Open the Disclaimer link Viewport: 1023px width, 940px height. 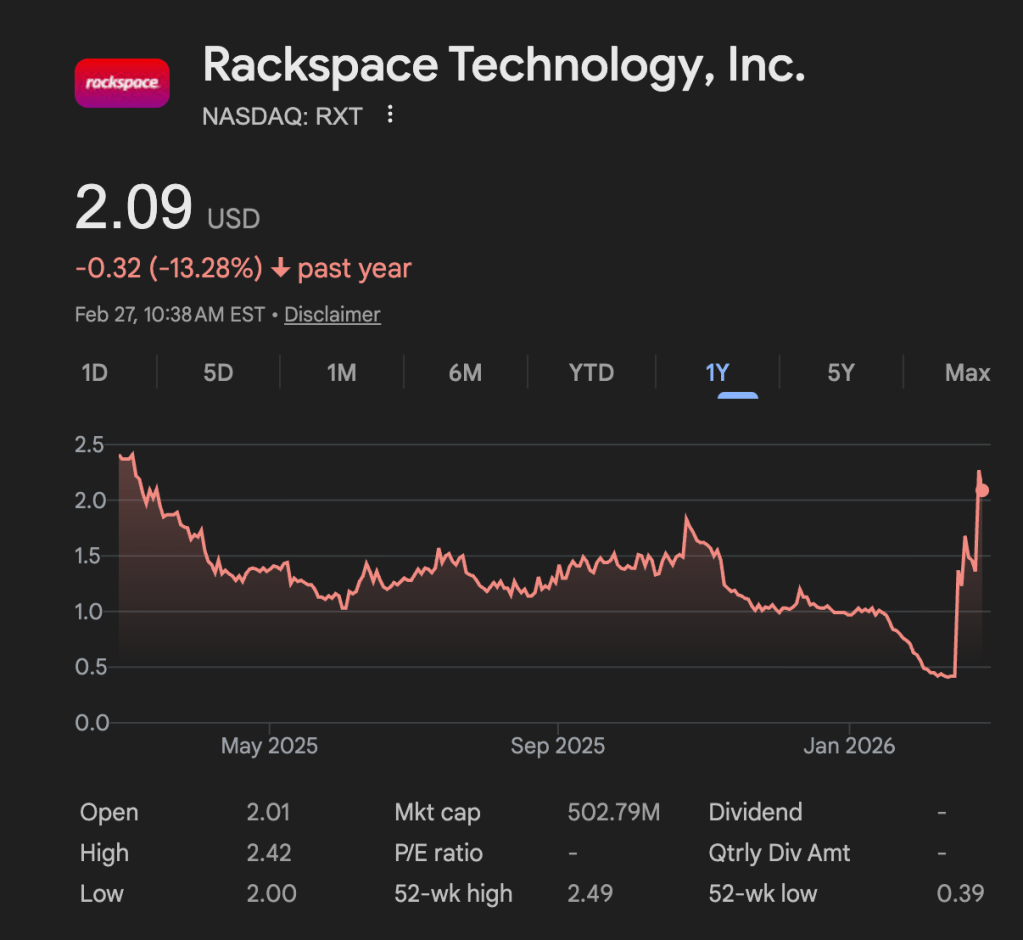(x=332, y=315)
